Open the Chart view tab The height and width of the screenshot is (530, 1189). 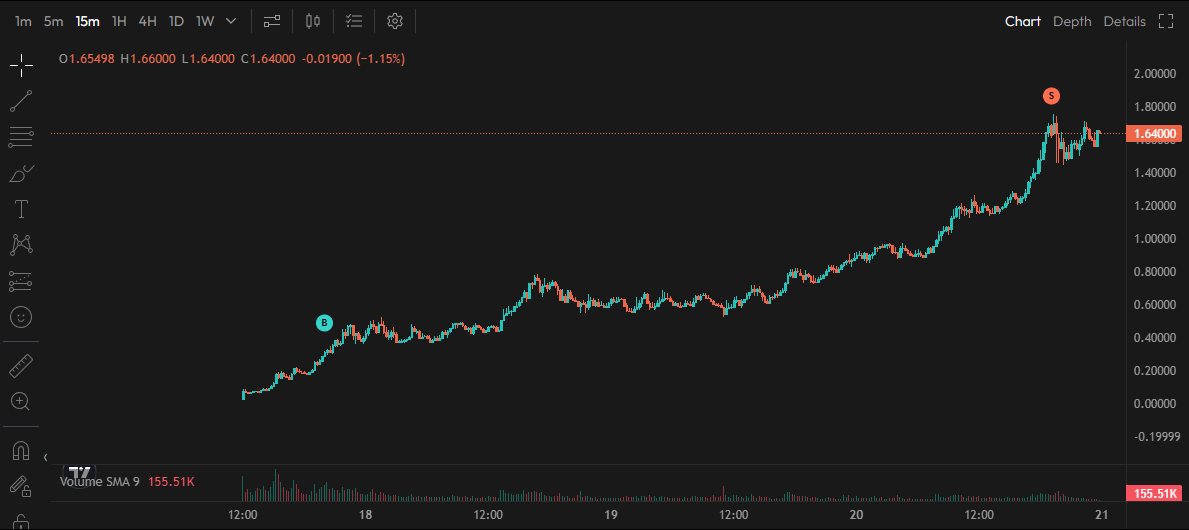(1023, 21)
